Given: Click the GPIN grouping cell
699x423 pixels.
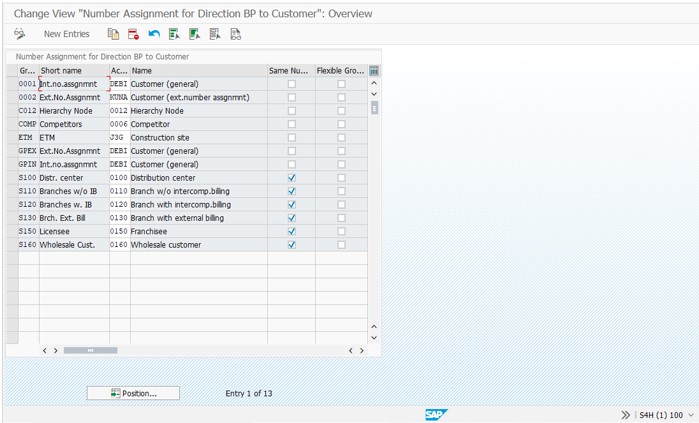Looking at the screenshot, I should (29, 164).
